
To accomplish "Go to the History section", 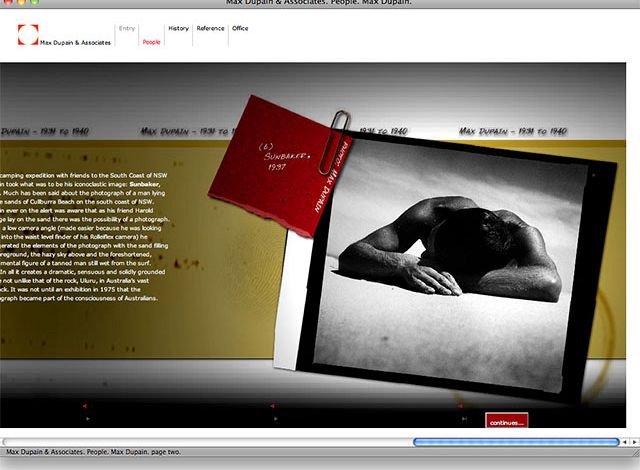I will (x=179, y=28).
